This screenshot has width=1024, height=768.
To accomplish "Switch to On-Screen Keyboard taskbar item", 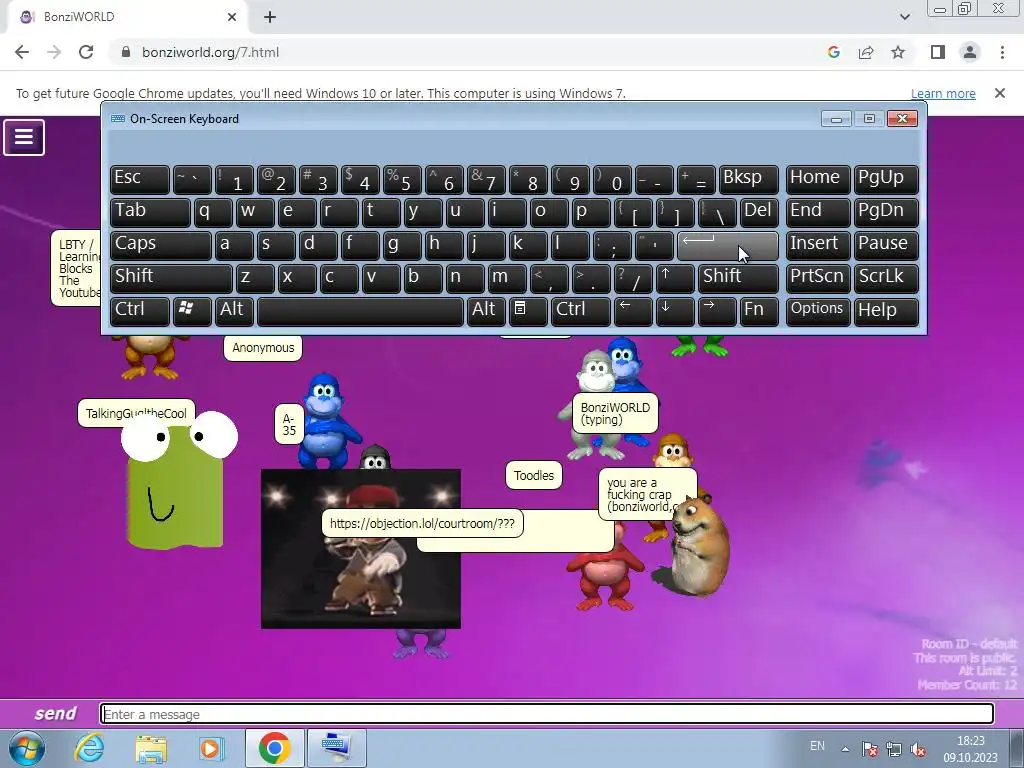I will 336,748.
